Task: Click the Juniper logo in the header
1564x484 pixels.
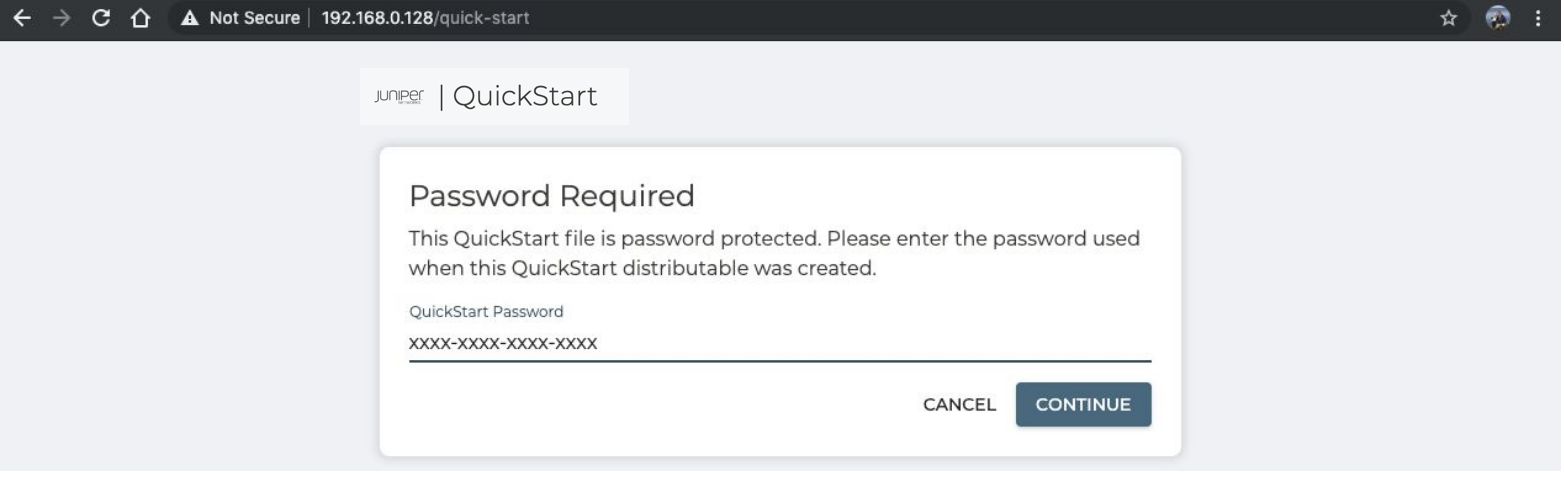Action: coord(397,97)
